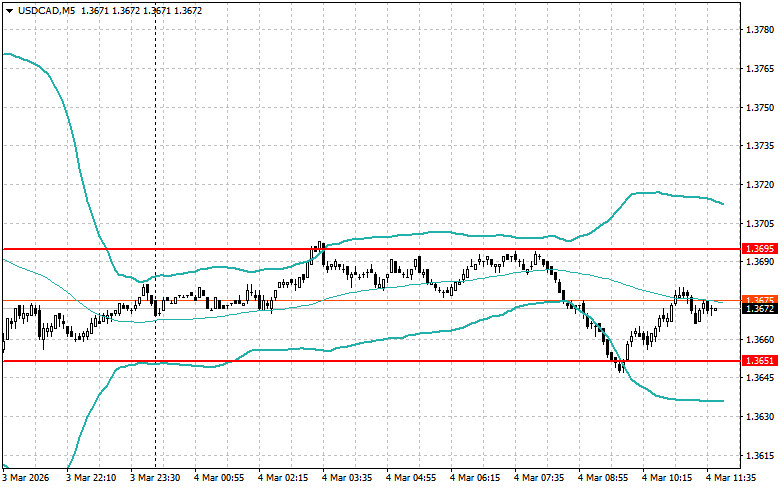Select the USDCAD,M5 chart title text
The image size is (781, 489).
click(x=47, y=10)
